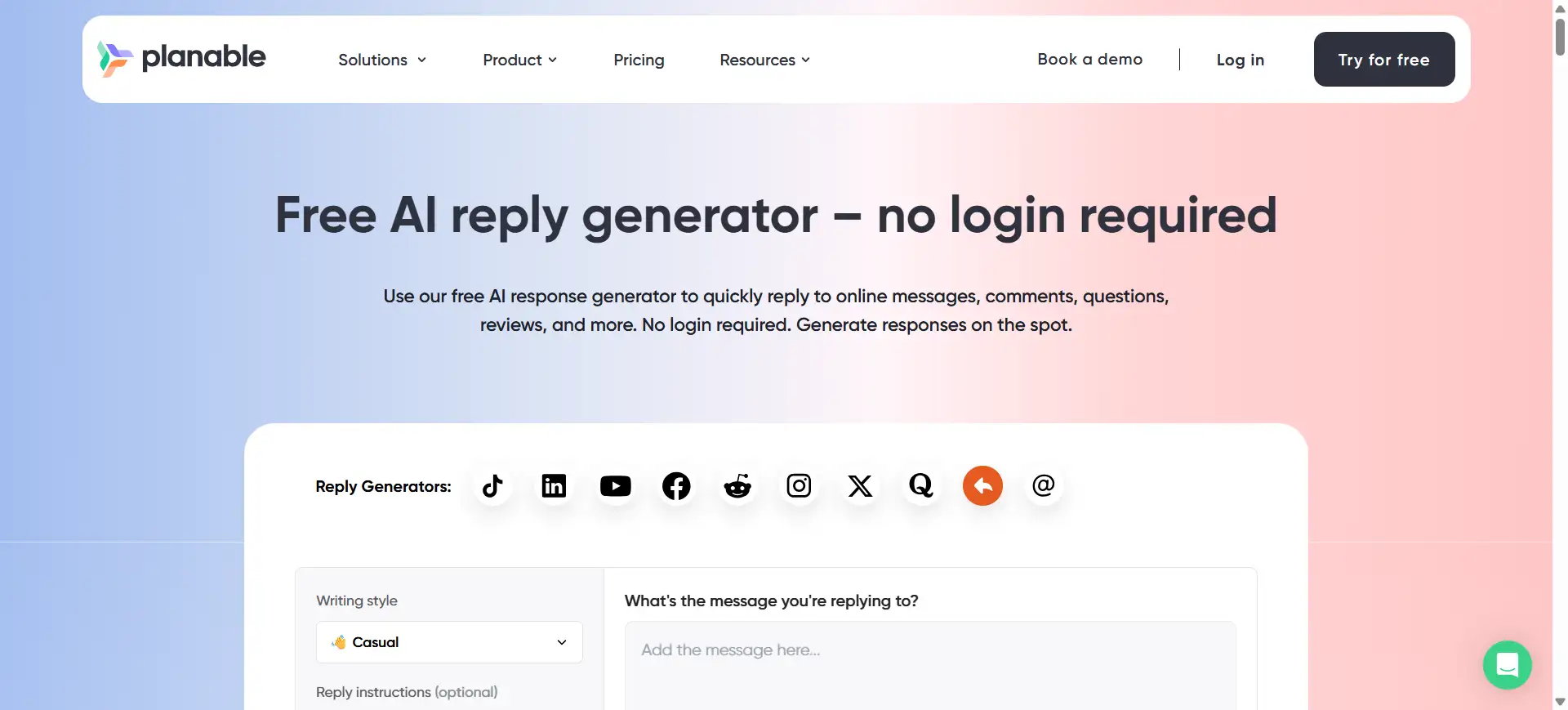Click the page vertical scrollbar thumb
This screenshot has height=710, width=1568.
[x=1560, y=37]
